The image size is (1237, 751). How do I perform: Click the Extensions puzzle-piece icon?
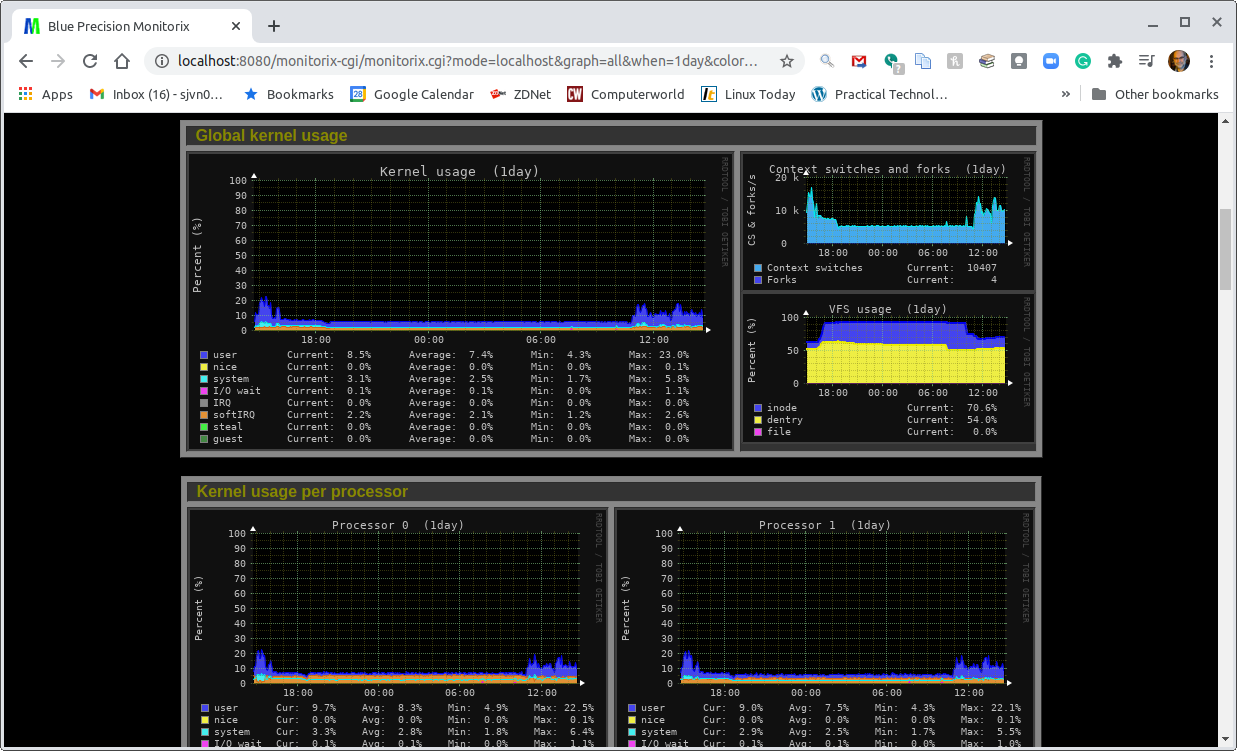coord(1115,61)
